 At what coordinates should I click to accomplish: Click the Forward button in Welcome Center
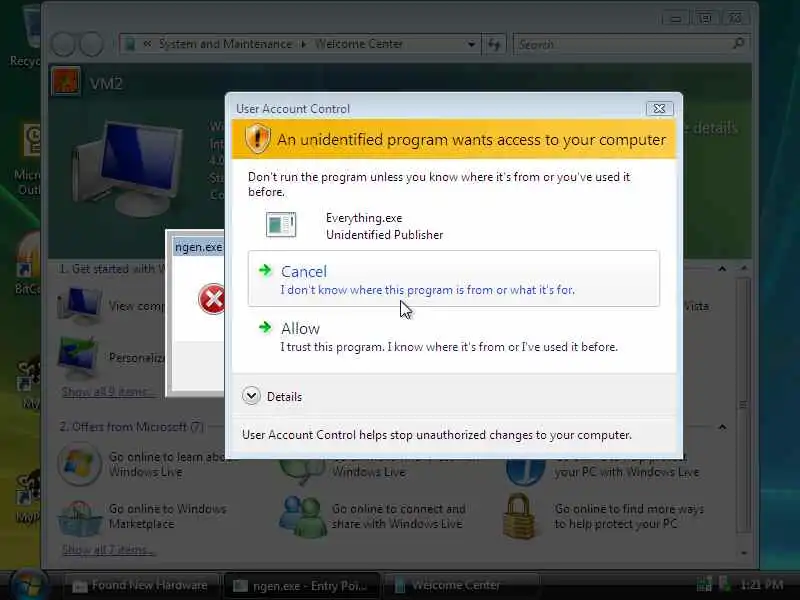coord(92,44)
